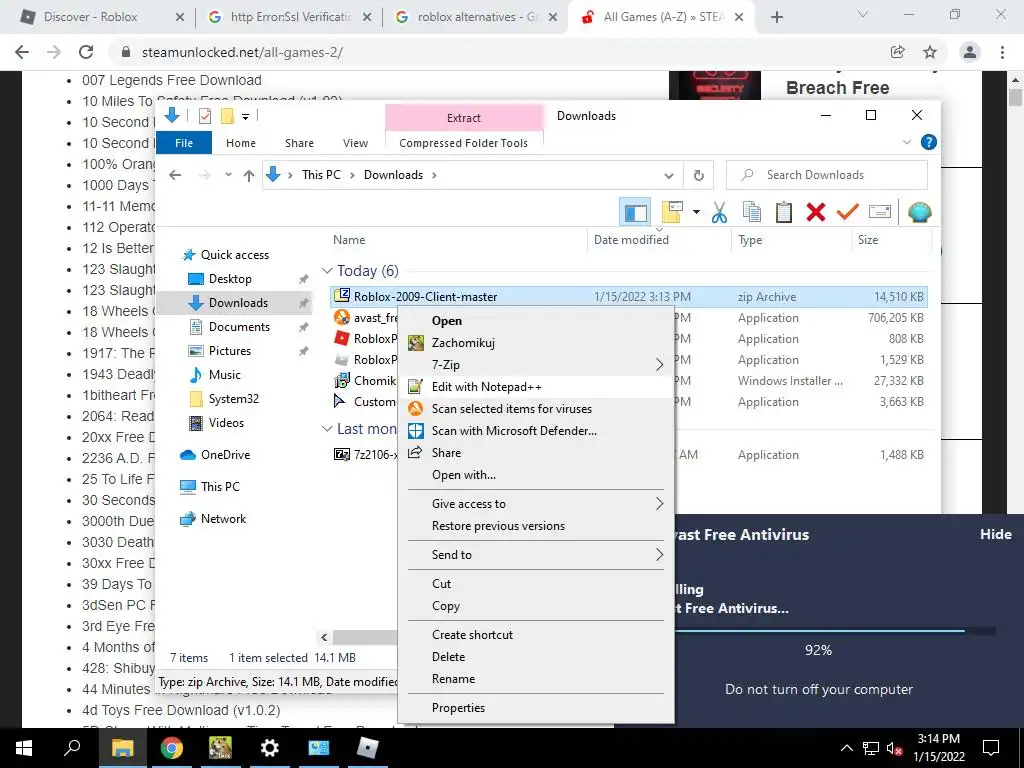Expand the Send to submenu

tap(536, 554)
